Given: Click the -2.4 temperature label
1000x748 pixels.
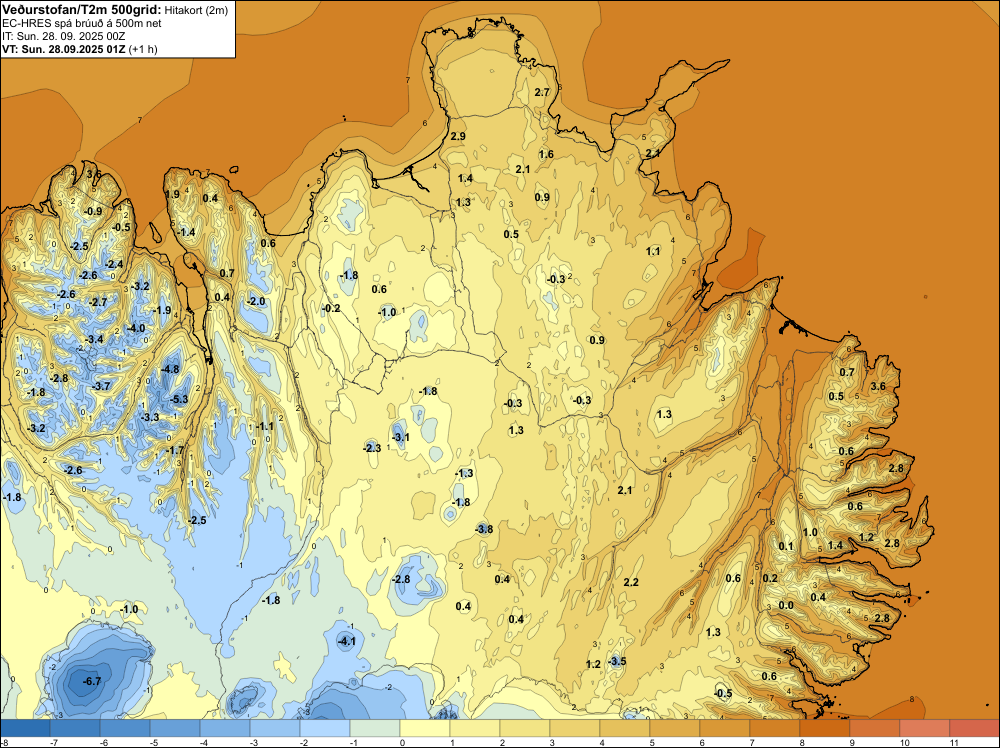Looking at the screenshot, I should [x=114, y=264].
